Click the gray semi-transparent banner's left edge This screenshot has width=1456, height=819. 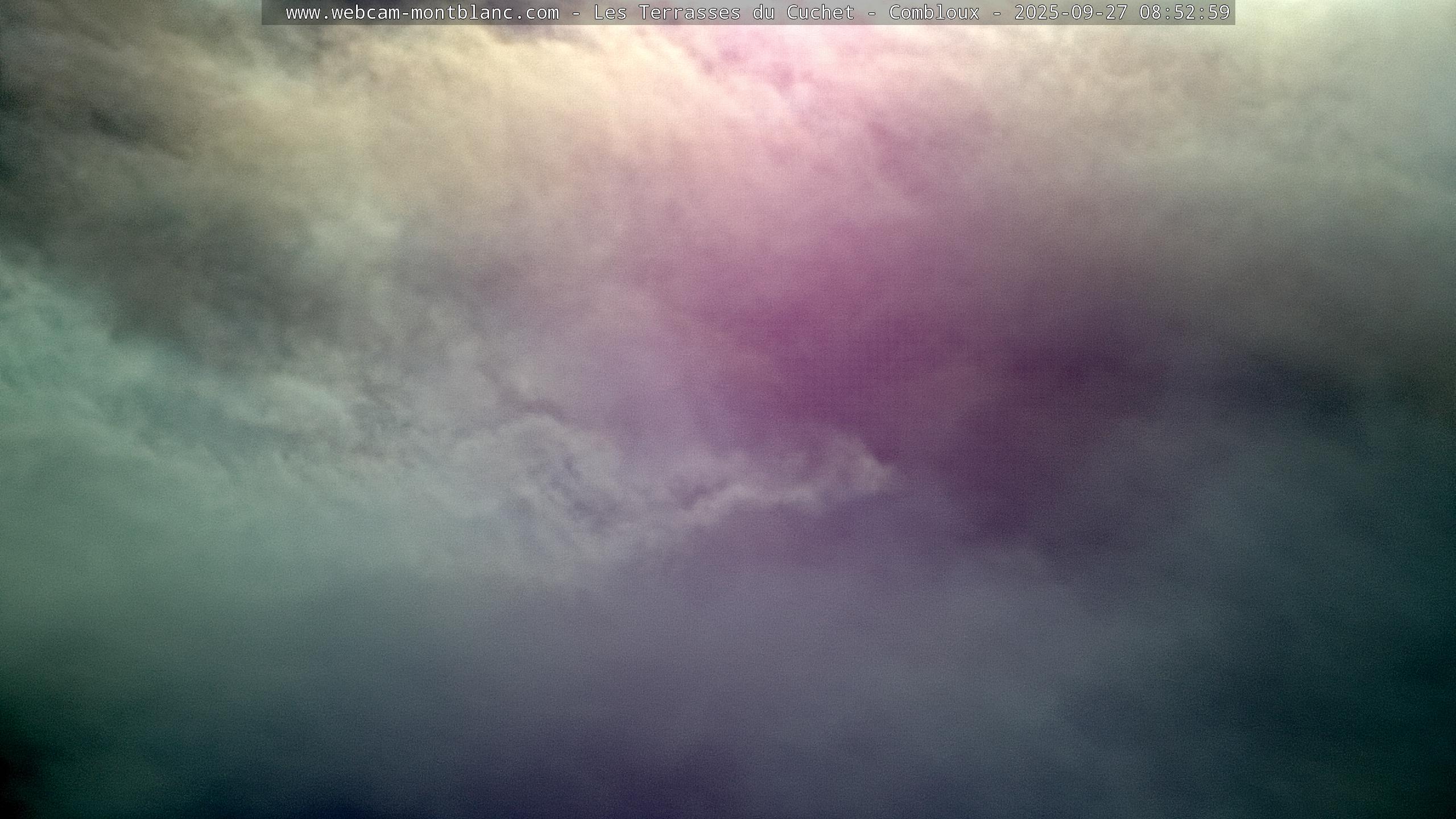click(x=267, y=13)
